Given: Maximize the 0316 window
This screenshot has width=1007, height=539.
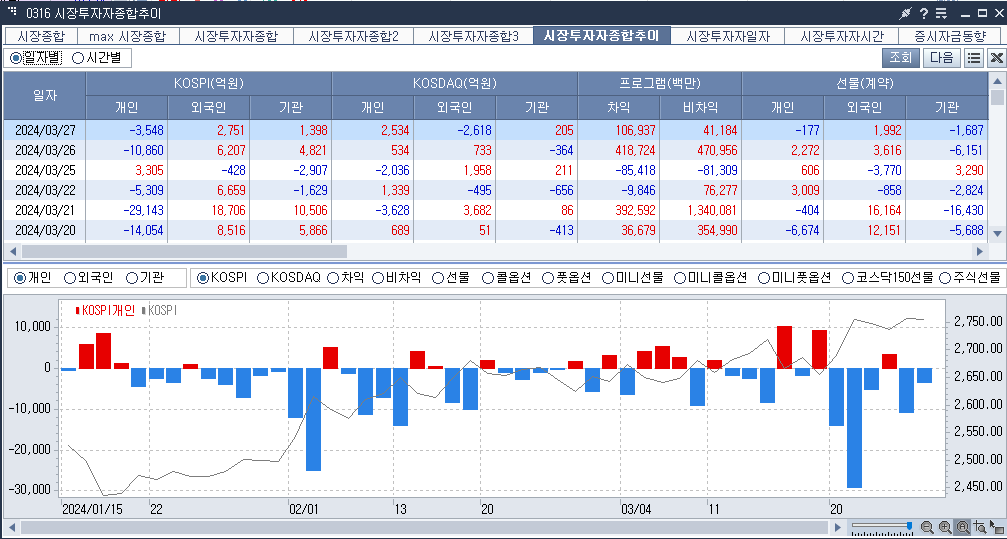Looking at the screenshot, I should [983, 13].
